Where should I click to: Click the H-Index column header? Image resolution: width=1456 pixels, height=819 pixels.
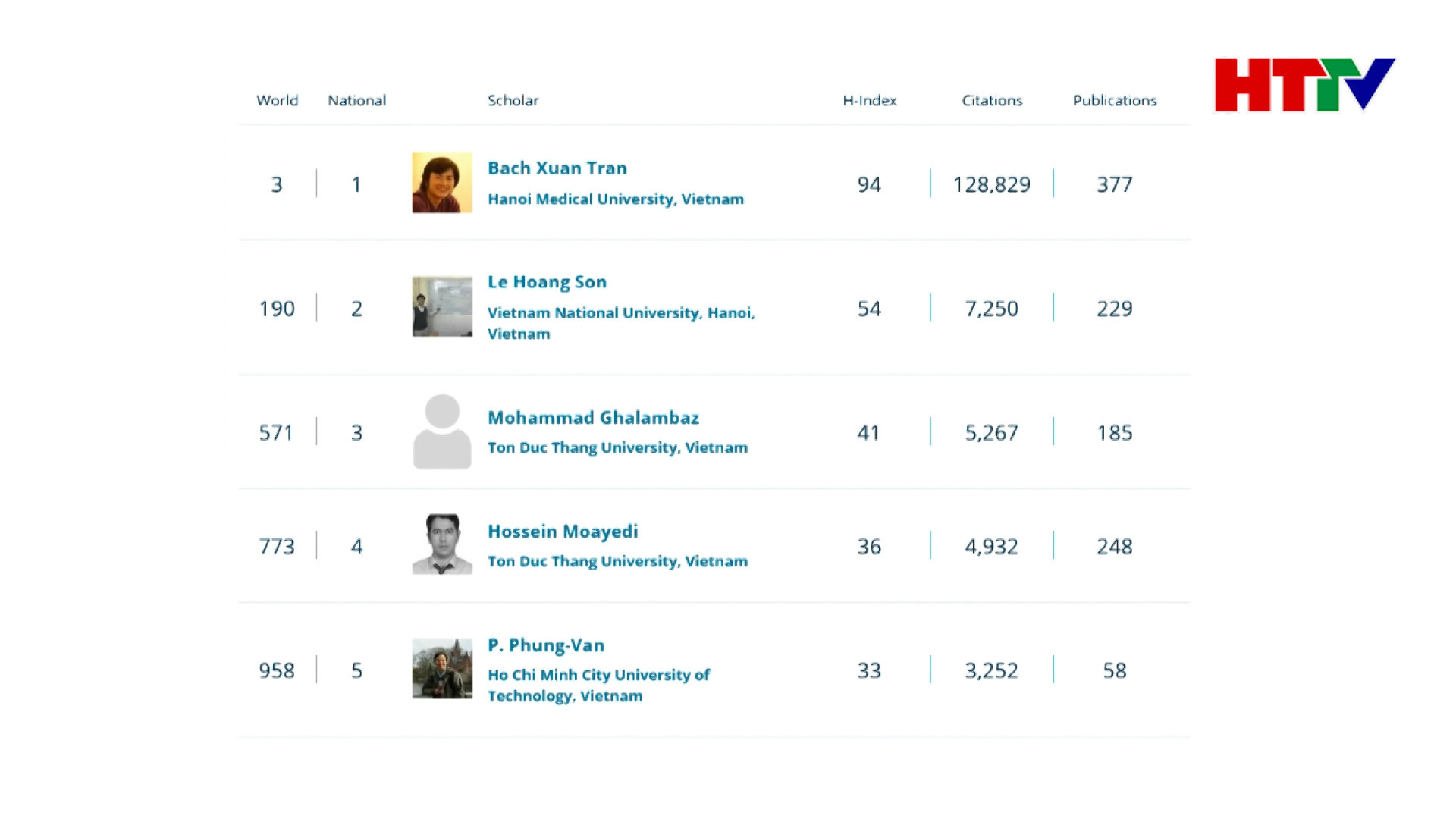click(869, 101)
